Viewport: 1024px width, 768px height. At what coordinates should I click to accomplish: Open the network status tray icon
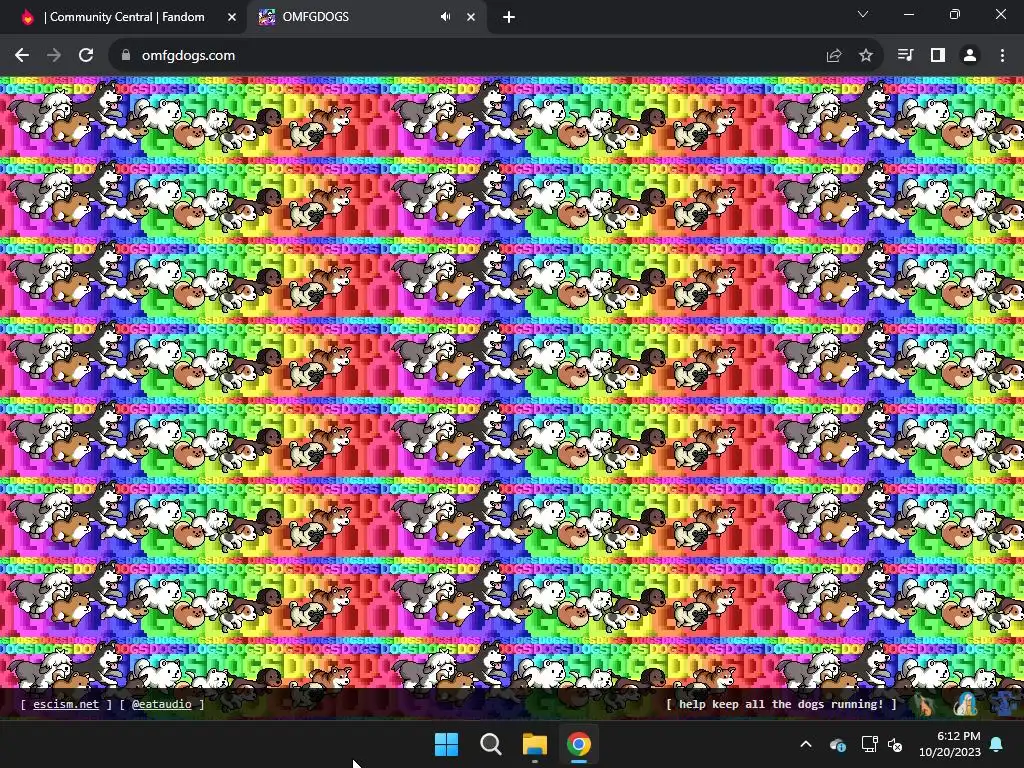869,744
